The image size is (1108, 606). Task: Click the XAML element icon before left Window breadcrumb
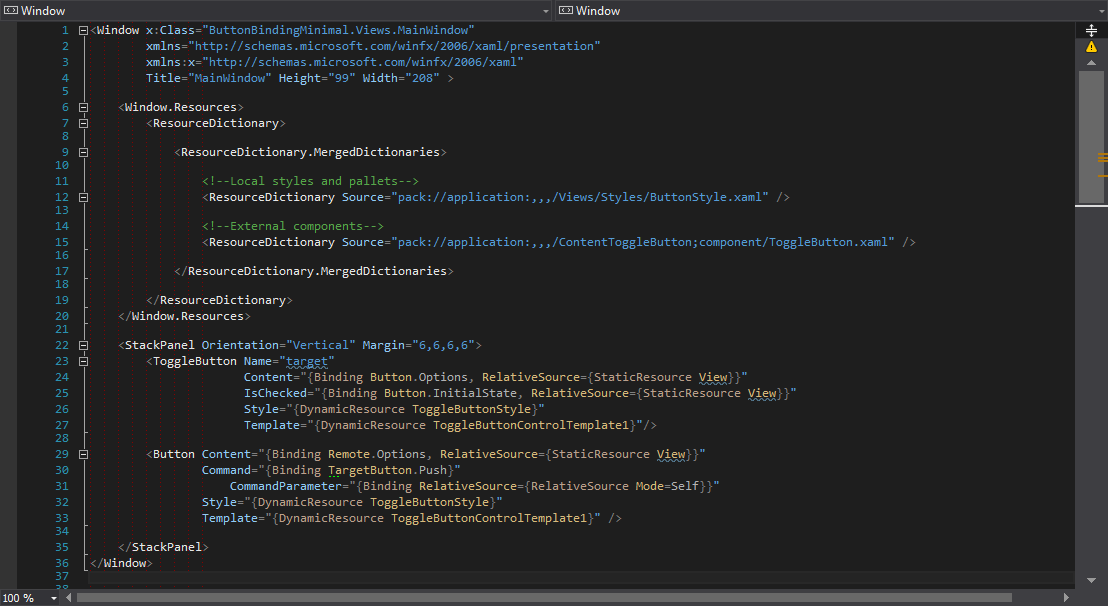click(x=11, y=10)
